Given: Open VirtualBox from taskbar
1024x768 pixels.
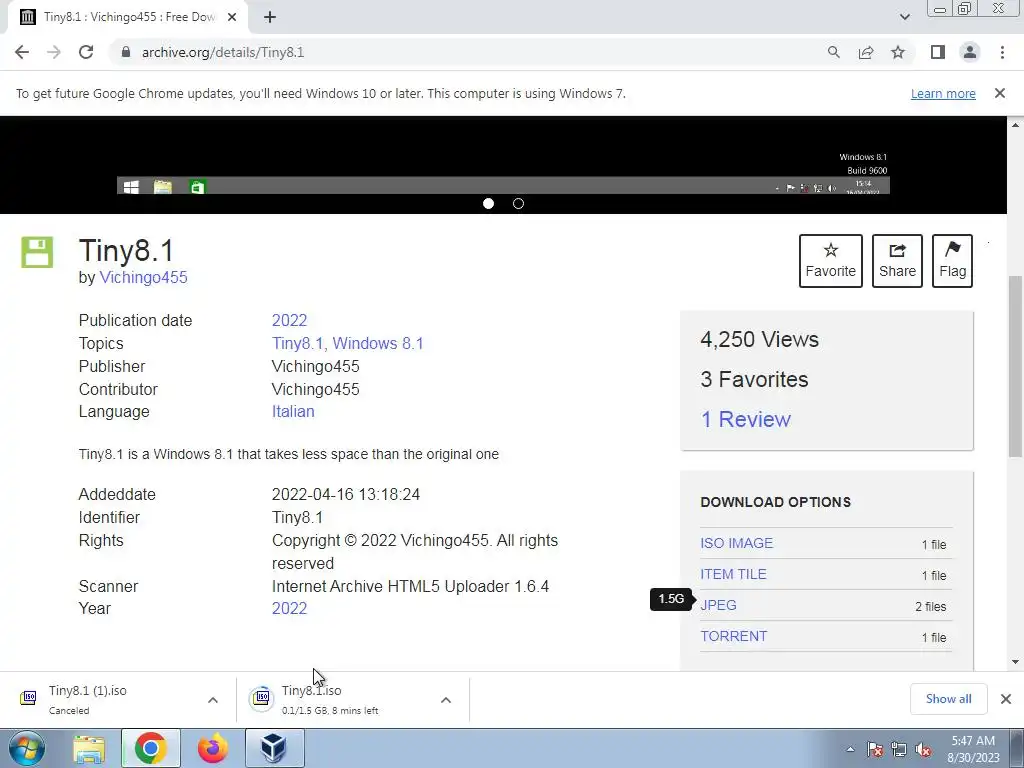Looking at the screenshot, I should [x=274, y=749].
